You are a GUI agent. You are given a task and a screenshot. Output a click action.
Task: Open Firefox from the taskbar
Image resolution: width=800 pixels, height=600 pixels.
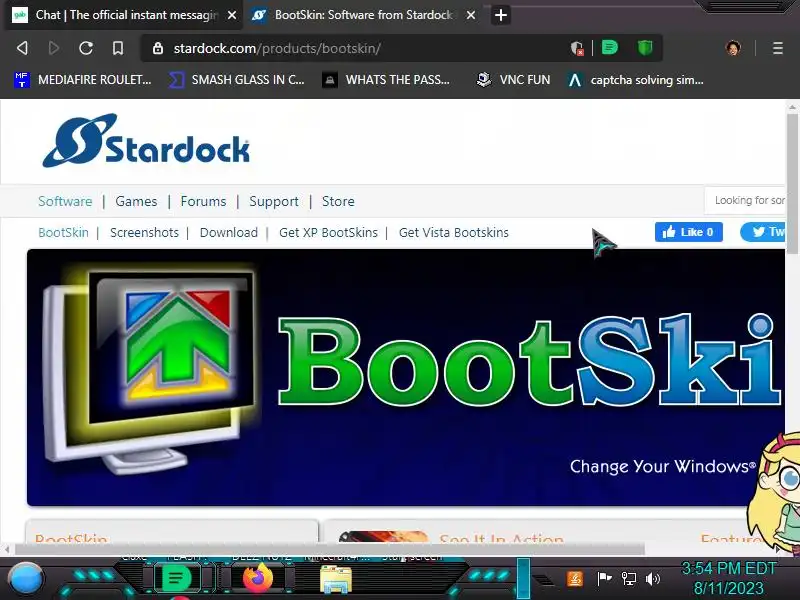pyautogui.click(x=258, y=579)
